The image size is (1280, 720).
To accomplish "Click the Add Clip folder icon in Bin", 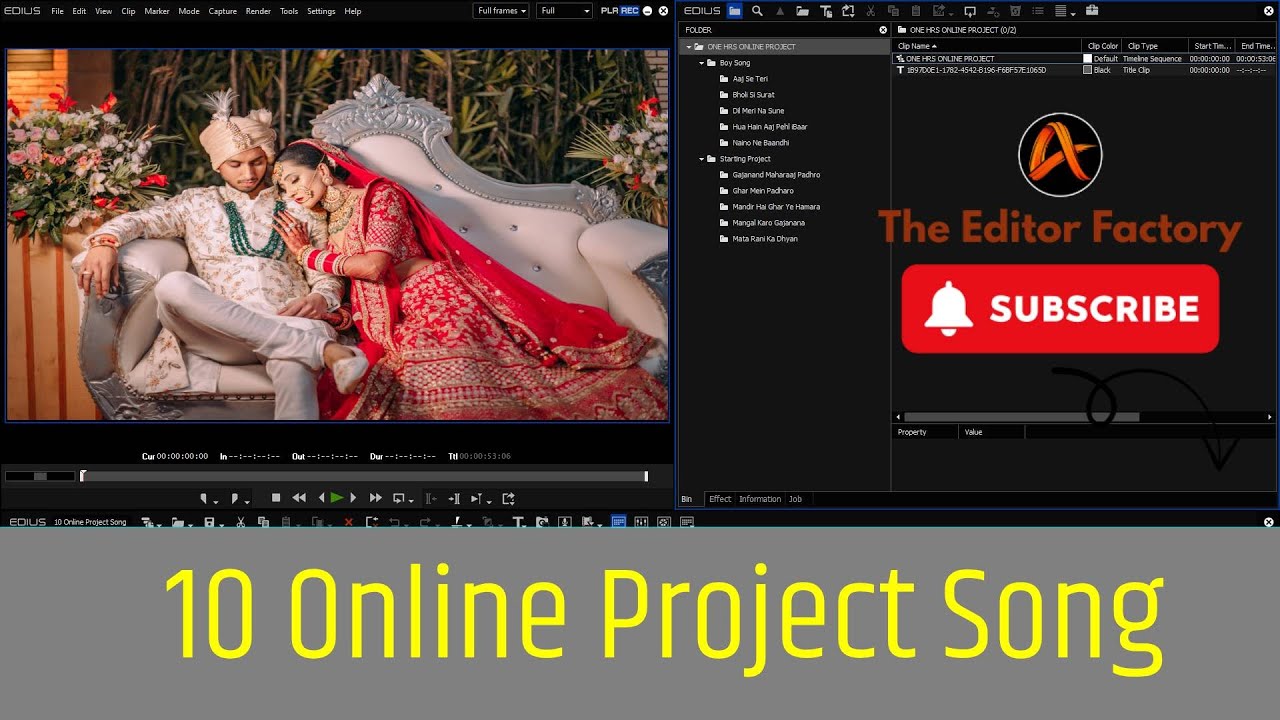I will (803, 11).
